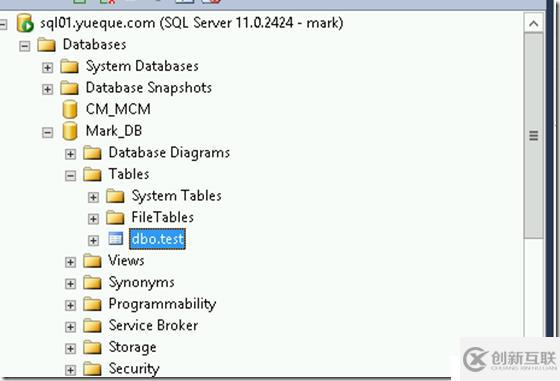Click the Databases folder icon
This screenshot has height=381, width=560.
46,45
